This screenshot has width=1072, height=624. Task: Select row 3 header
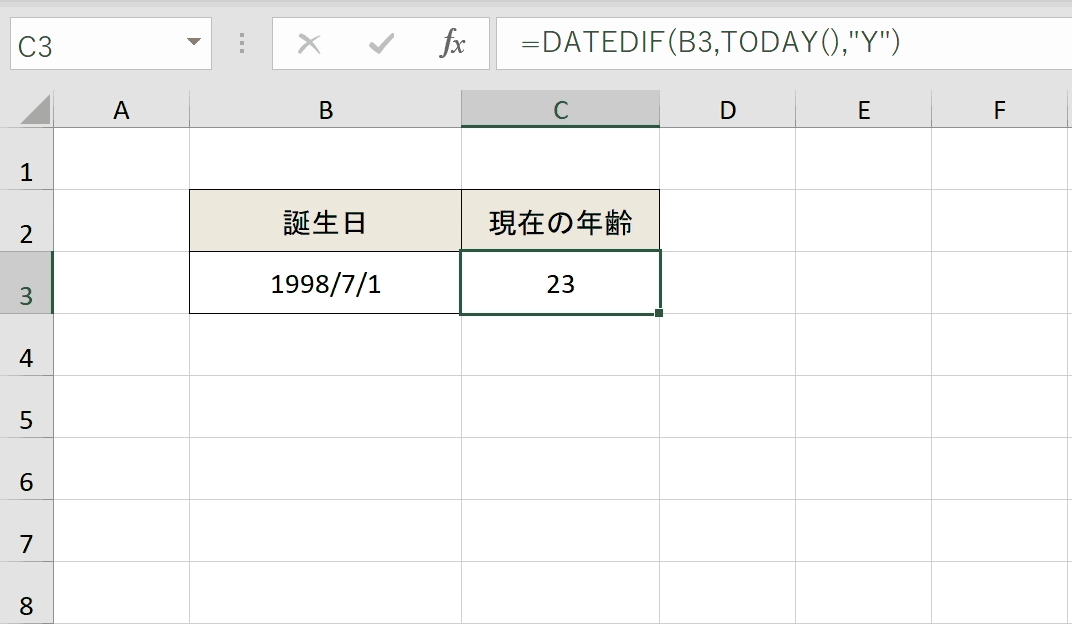point(26,282)
